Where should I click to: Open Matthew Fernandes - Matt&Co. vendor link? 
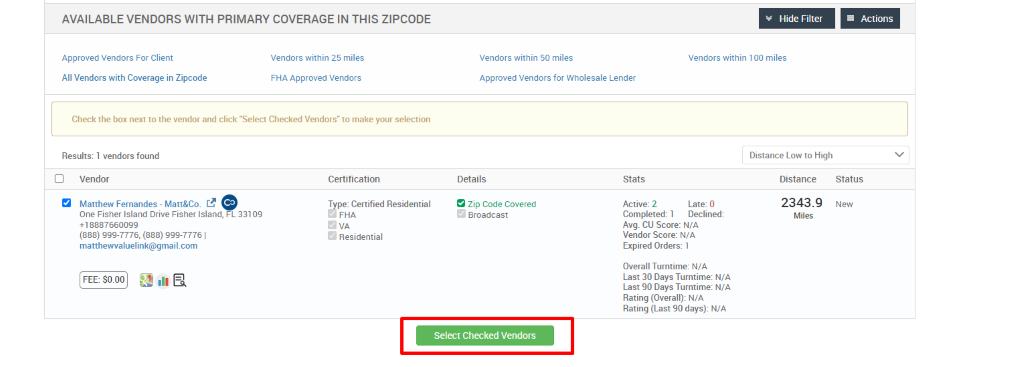point(140,204)
